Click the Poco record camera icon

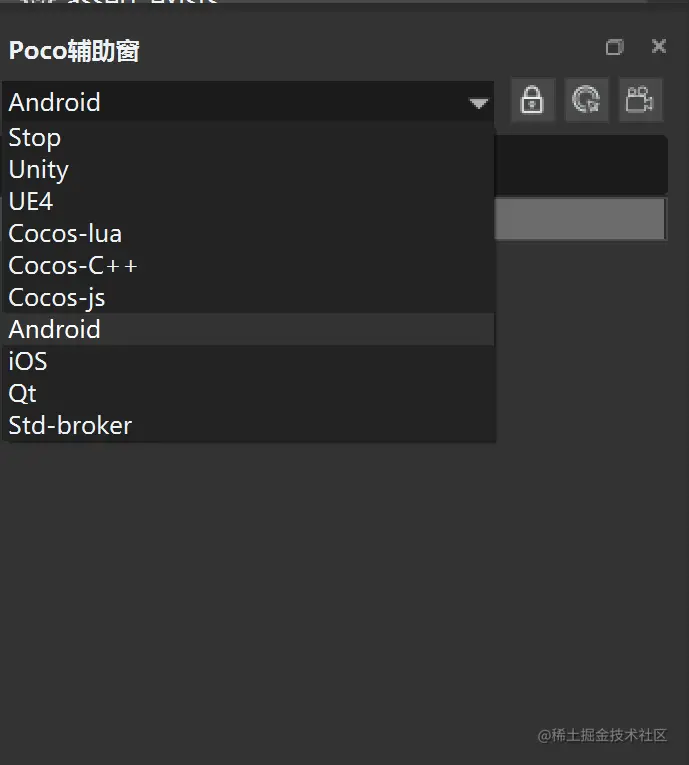pos(640,101)
